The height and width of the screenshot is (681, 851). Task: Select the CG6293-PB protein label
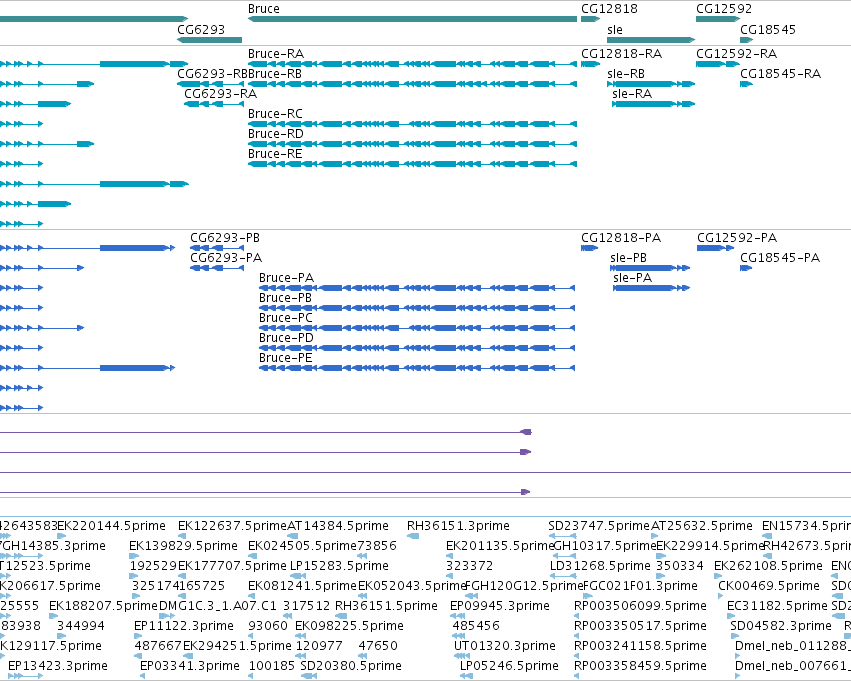point(225,238)
